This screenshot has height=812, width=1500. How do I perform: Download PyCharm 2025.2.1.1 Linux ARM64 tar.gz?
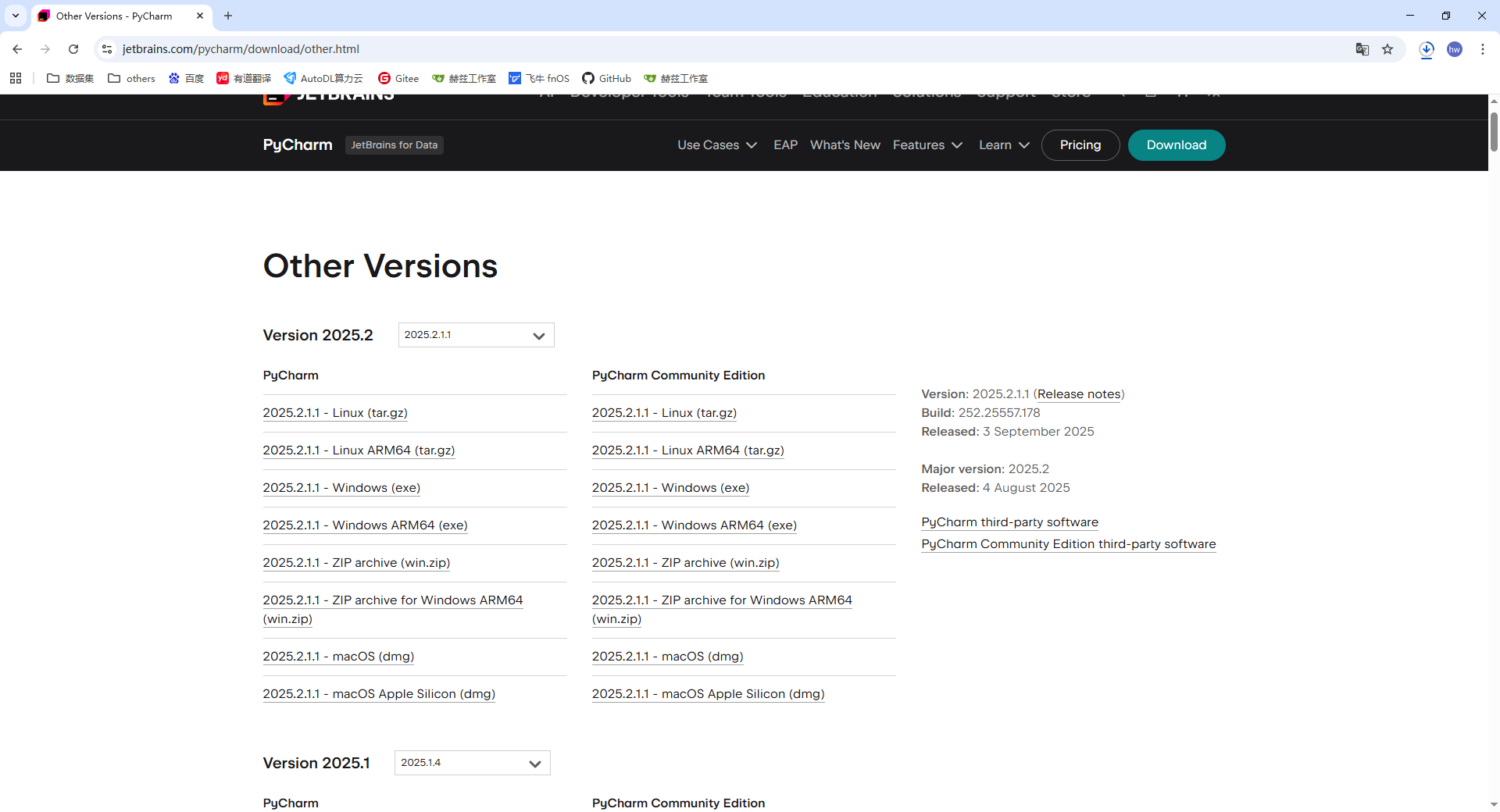[359, 451]
